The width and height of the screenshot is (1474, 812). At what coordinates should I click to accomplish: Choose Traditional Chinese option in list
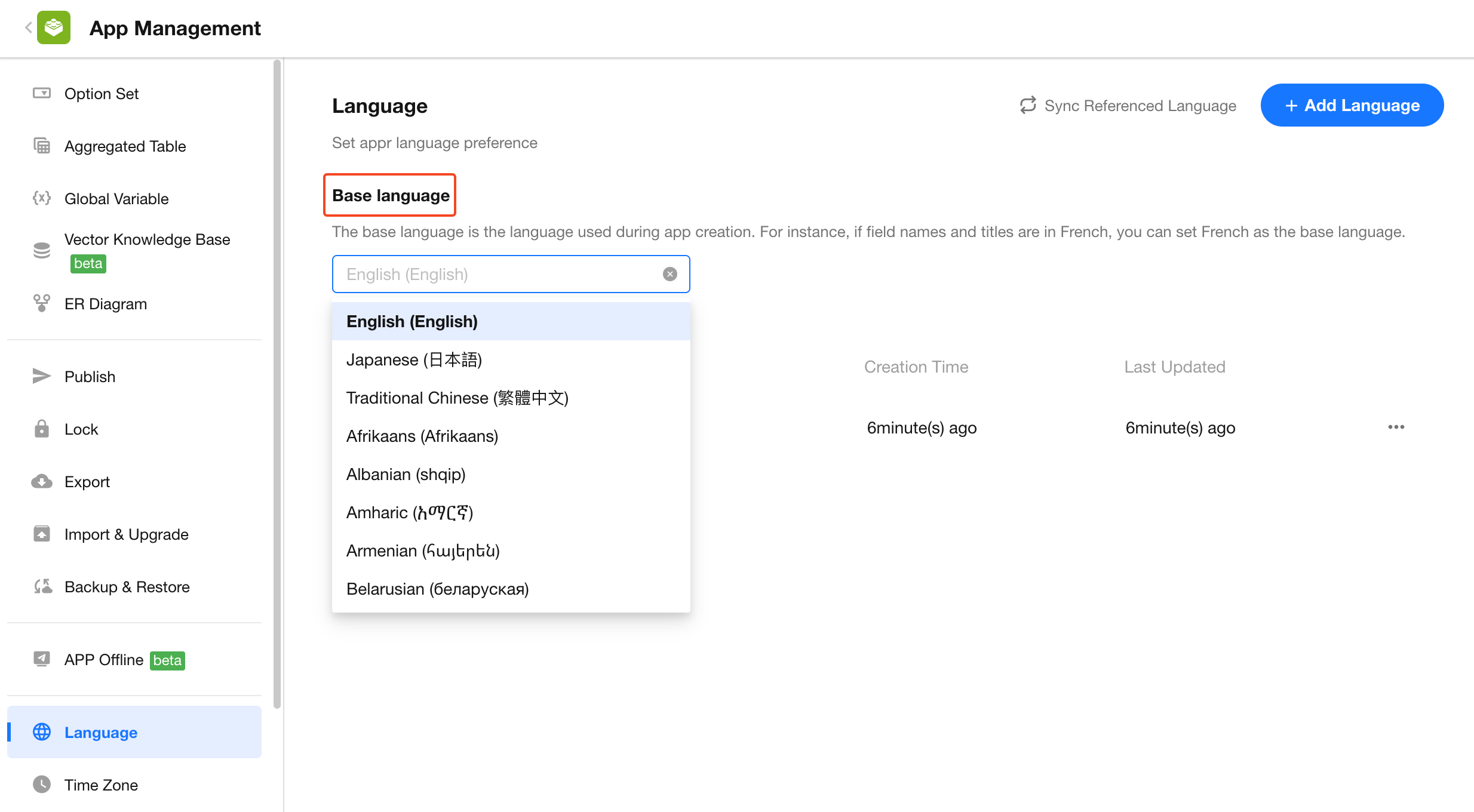(x=457, y=398)
